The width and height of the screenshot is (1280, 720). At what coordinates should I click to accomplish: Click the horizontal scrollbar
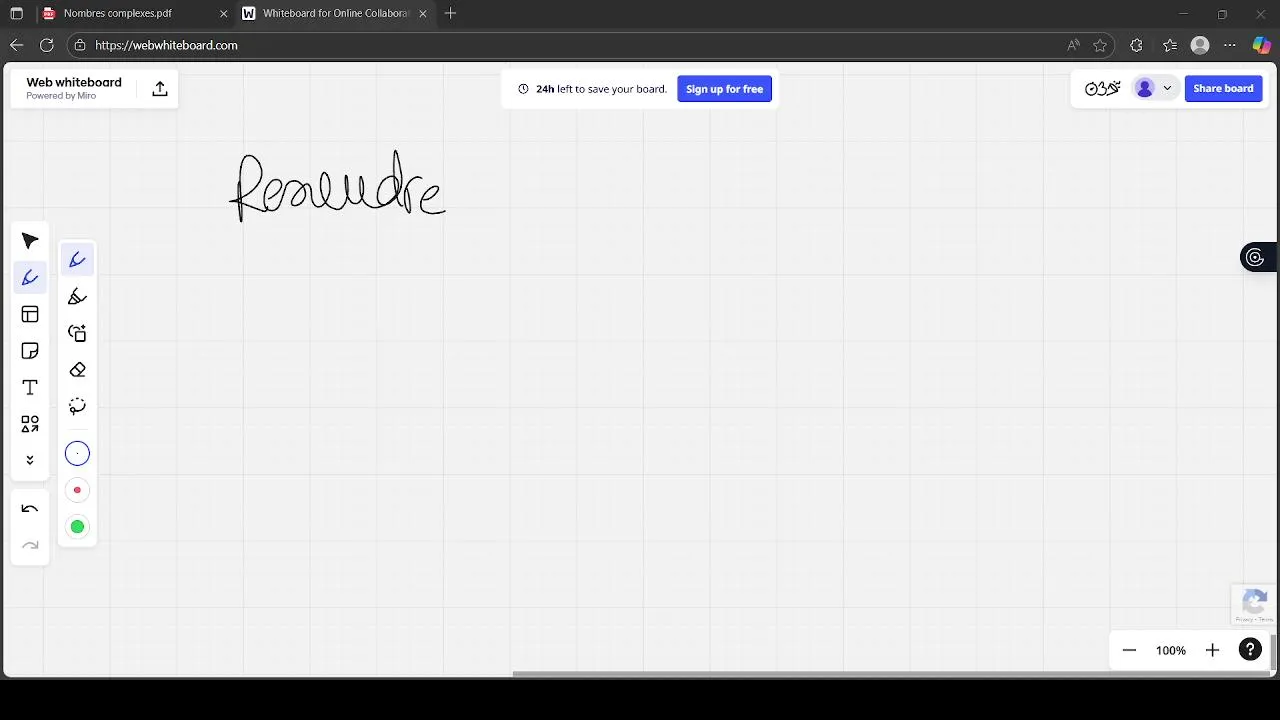pos(892,673)
